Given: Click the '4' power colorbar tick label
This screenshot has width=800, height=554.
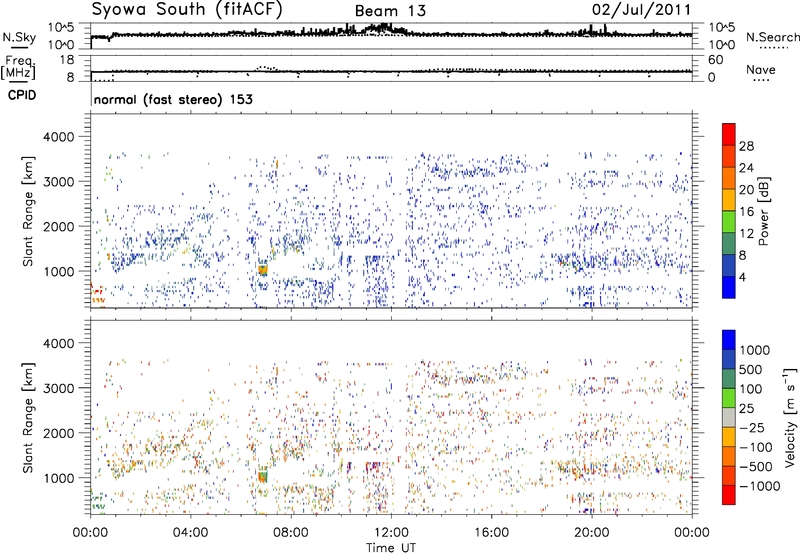Looking at the screenshot, I should [x=742, y=277].
